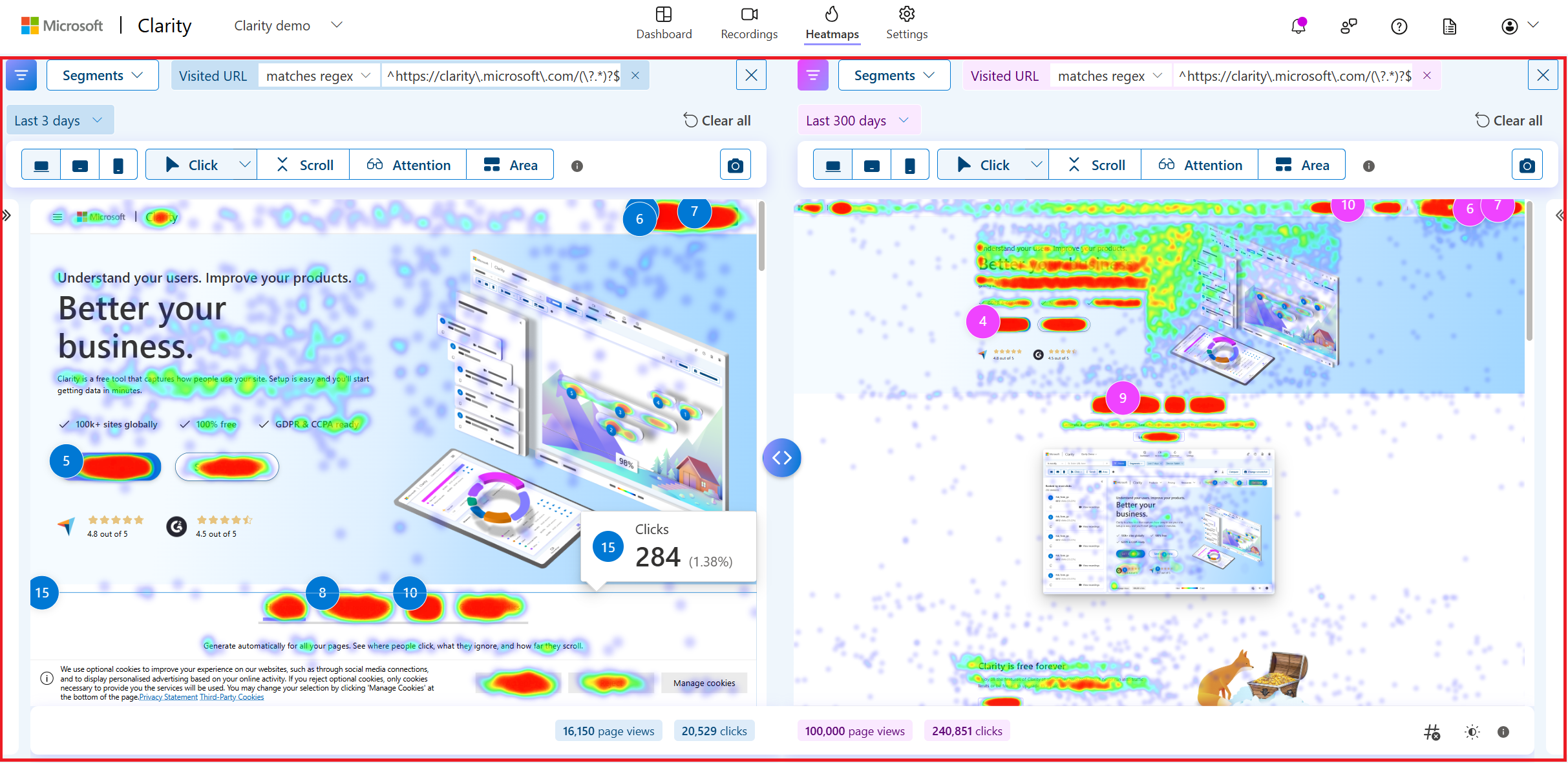
Task: Click the Recordings tab in navigation
Action: [749, 22]
